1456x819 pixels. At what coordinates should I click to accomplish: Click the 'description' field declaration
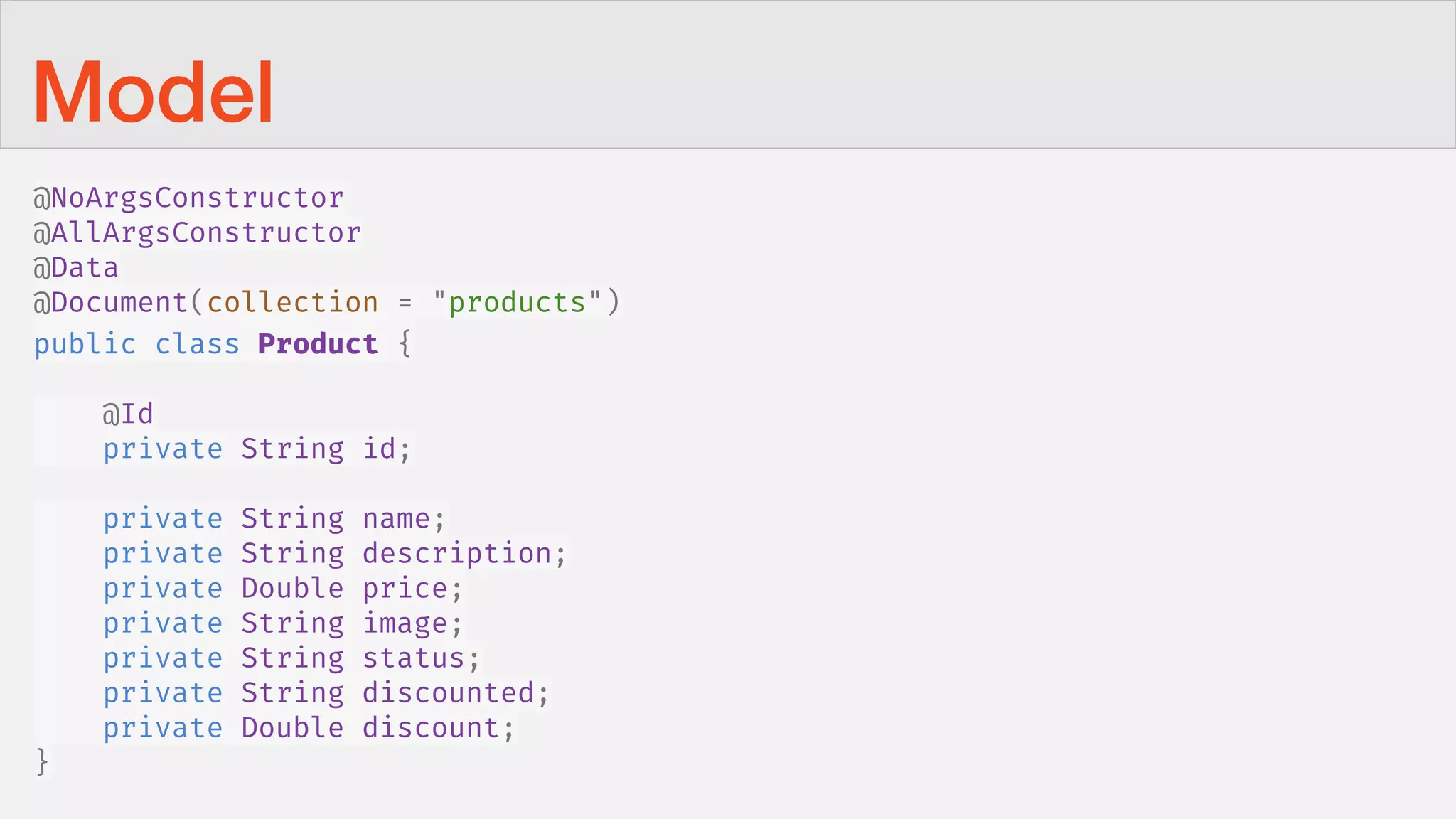tap(334, 554)
